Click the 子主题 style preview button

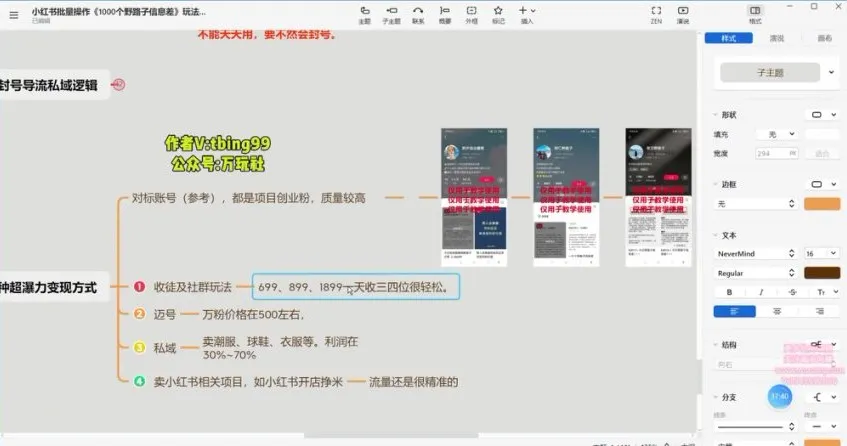click(770, 72)
